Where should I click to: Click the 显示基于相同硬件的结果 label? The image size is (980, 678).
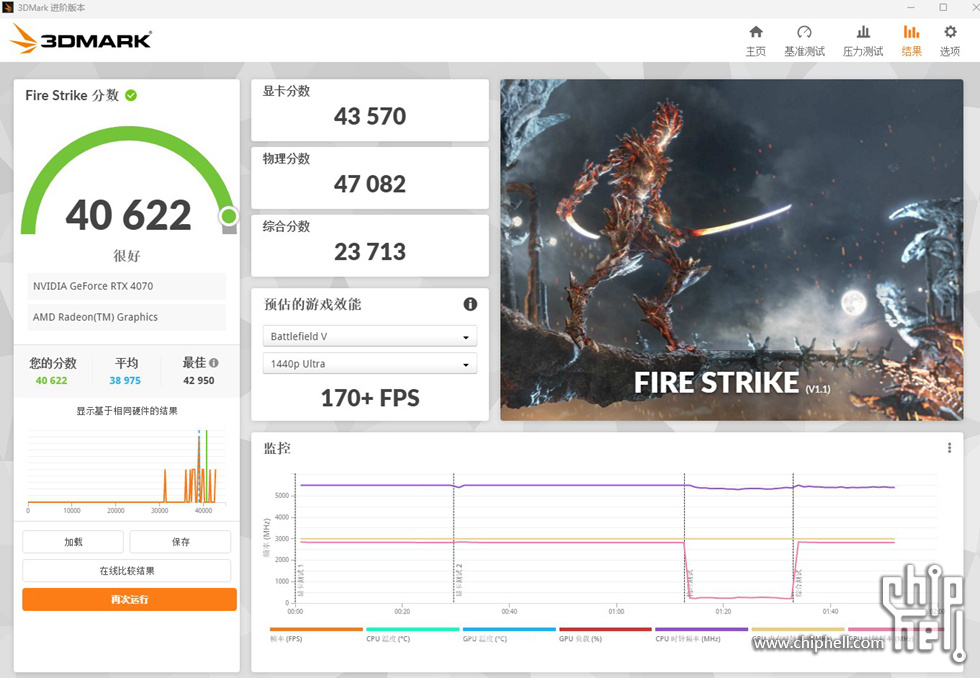point(127,411)
